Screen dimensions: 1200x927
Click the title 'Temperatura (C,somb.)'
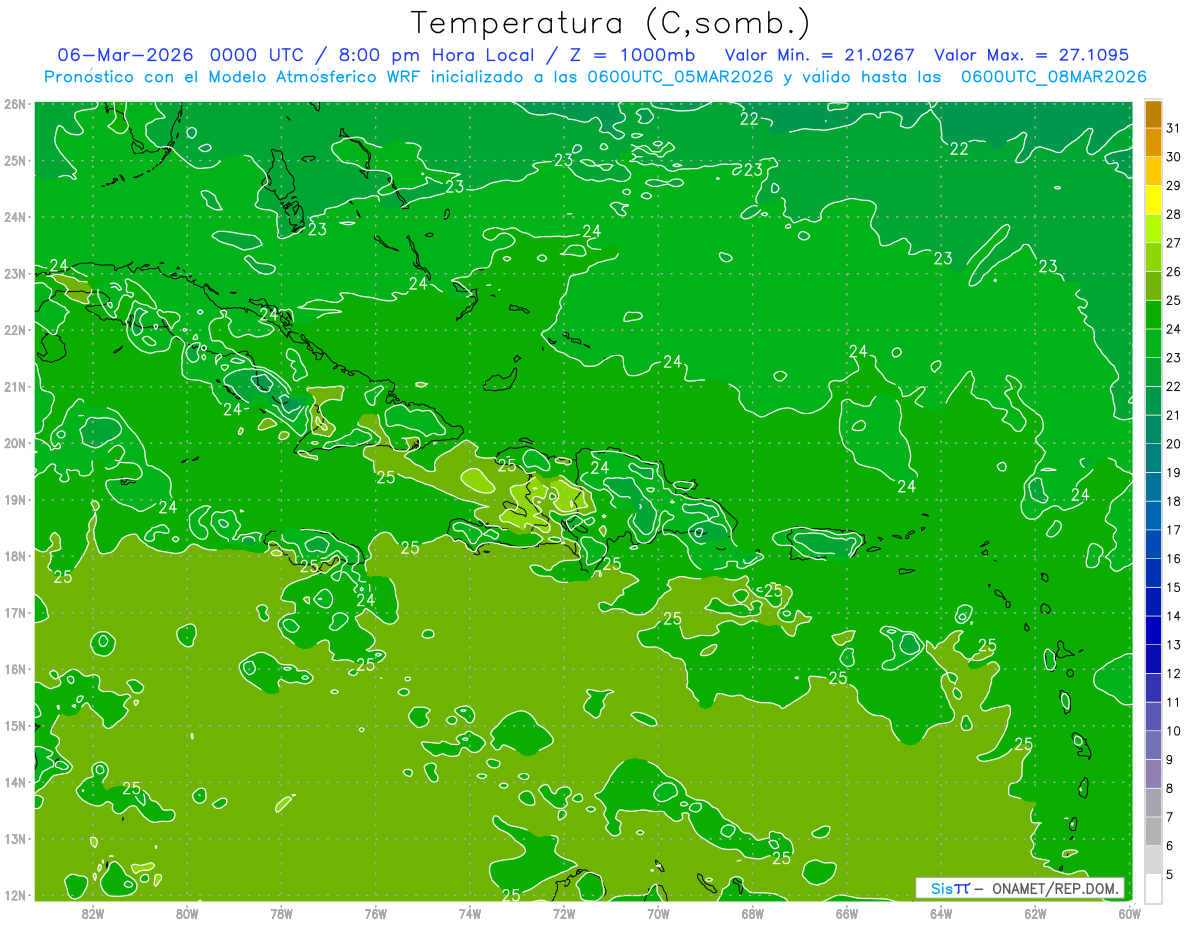pyautogui.click(x=610, y=23)
